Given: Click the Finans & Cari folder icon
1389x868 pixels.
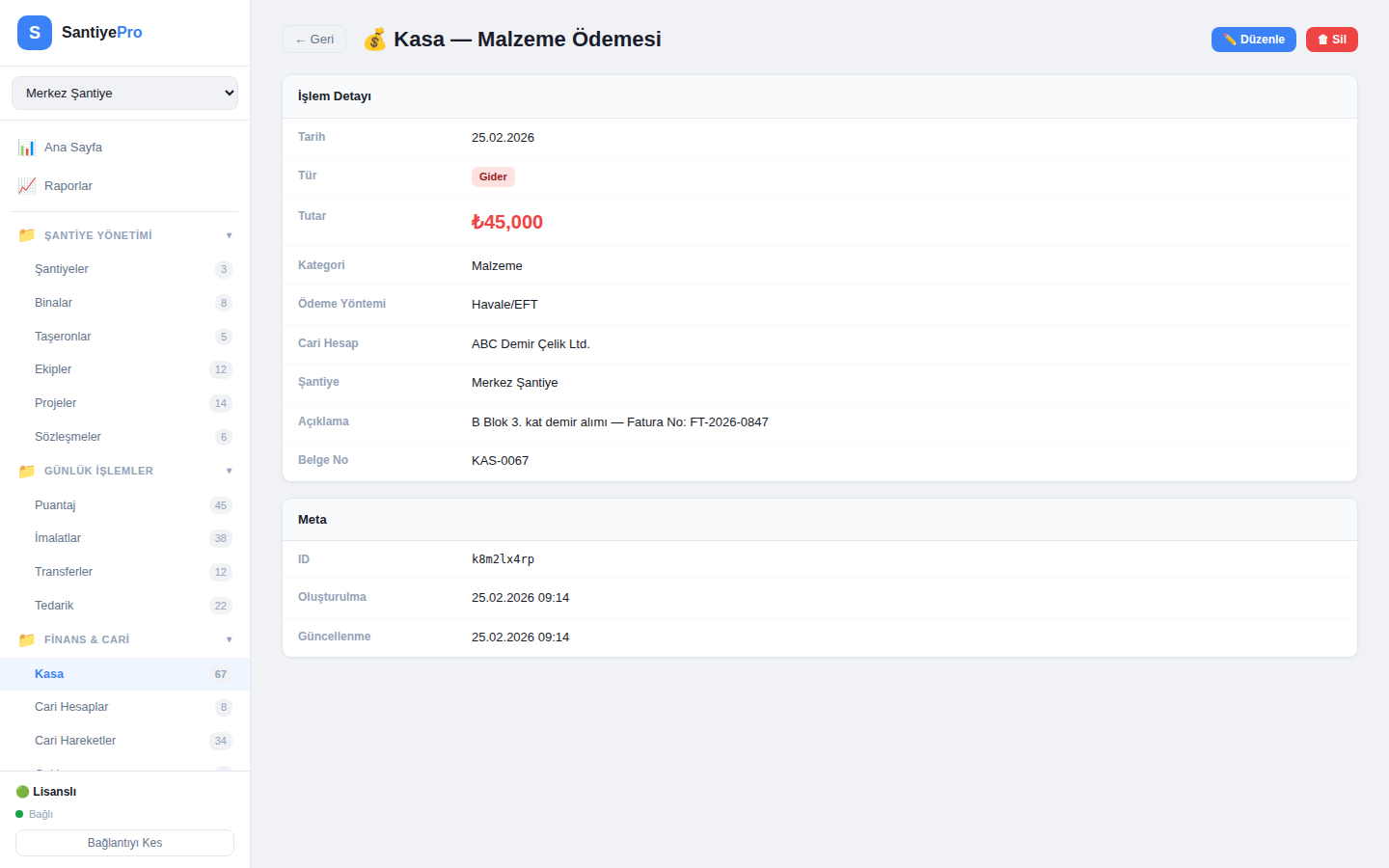Looking at the screenshot, I should coord(27,639).
